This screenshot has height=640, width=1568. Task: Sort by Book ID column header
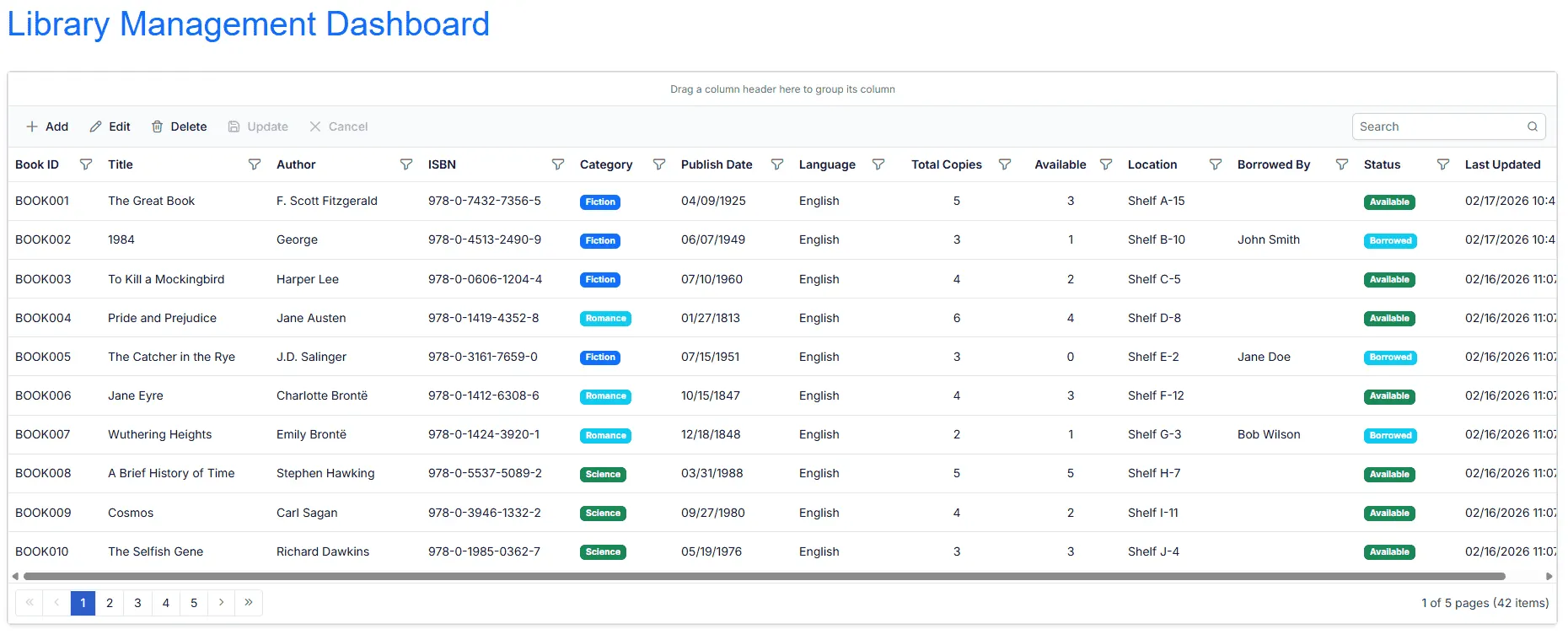tap(37, 164)
